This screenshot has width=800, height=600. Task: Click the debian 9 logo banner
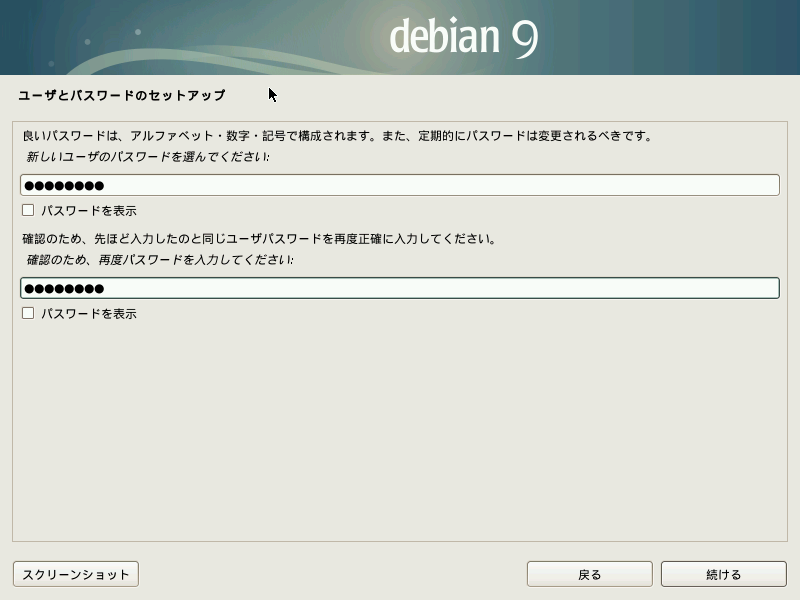(x=400, y=37)
